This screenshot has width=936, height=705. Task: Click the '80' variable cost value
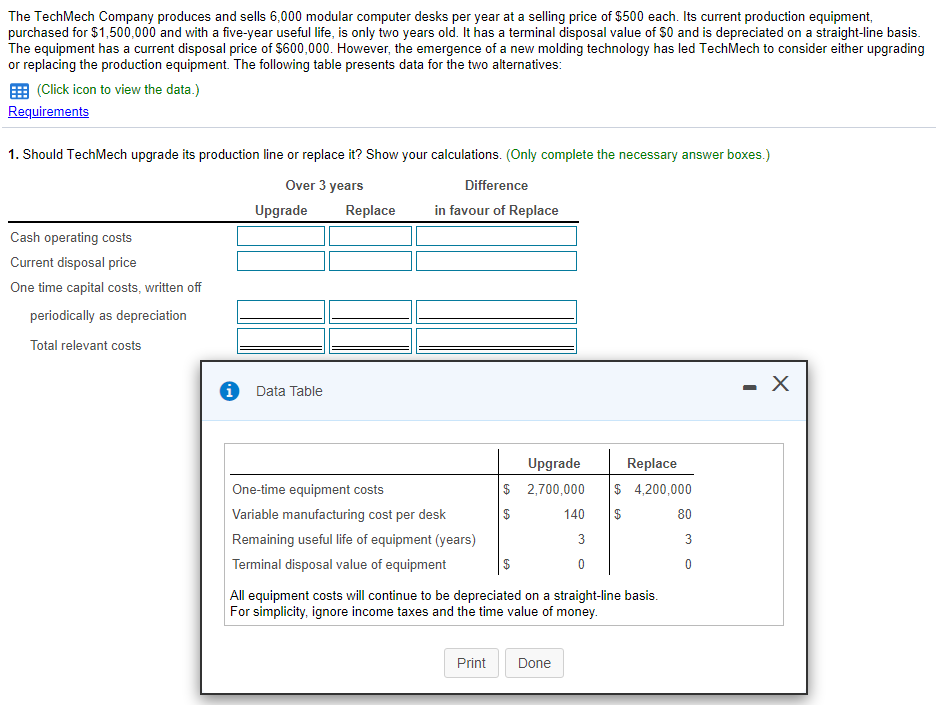click(685, 515)
